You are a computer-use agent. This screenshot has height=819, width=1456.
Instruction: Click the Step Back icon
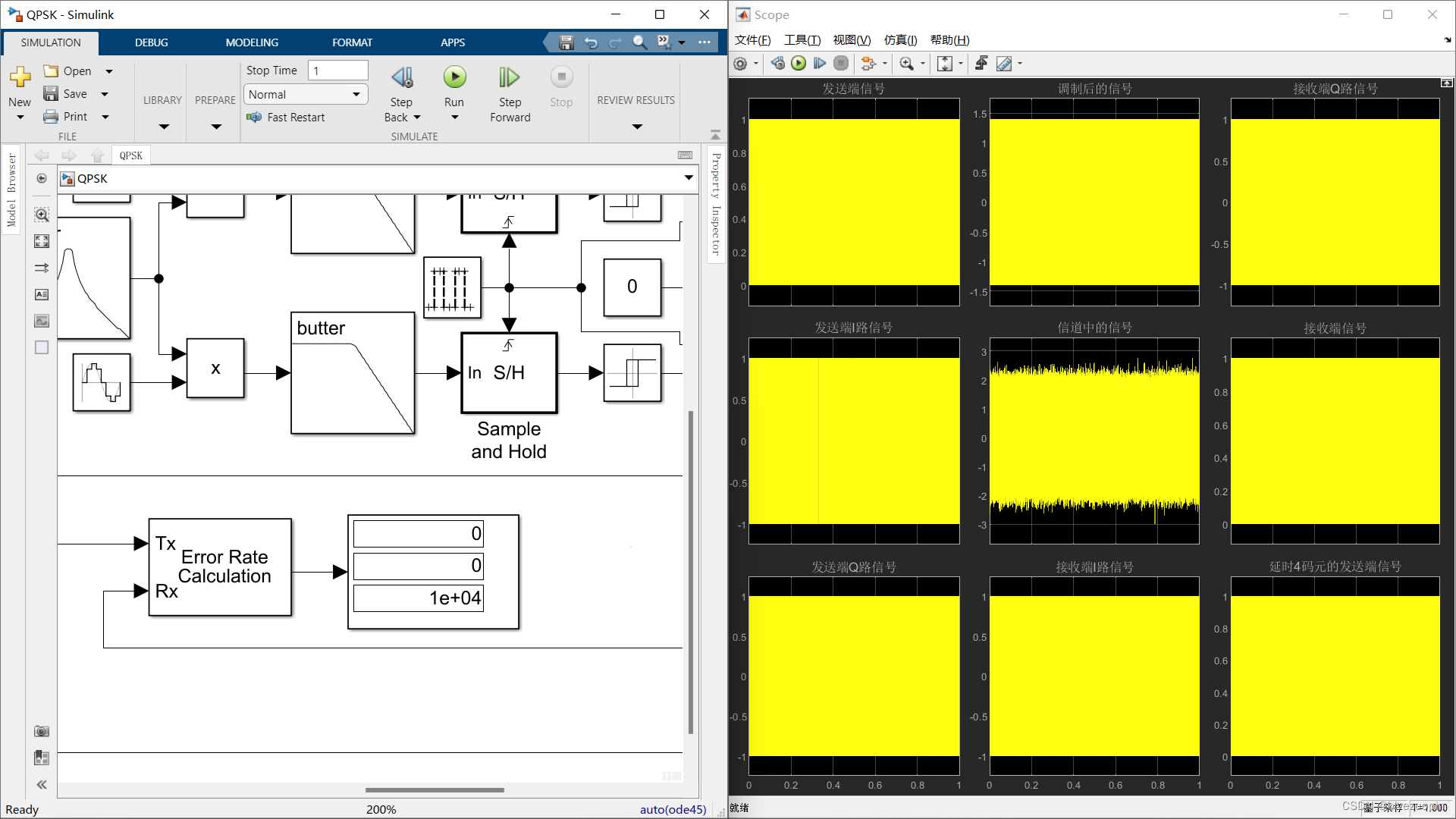click(401, 77)
